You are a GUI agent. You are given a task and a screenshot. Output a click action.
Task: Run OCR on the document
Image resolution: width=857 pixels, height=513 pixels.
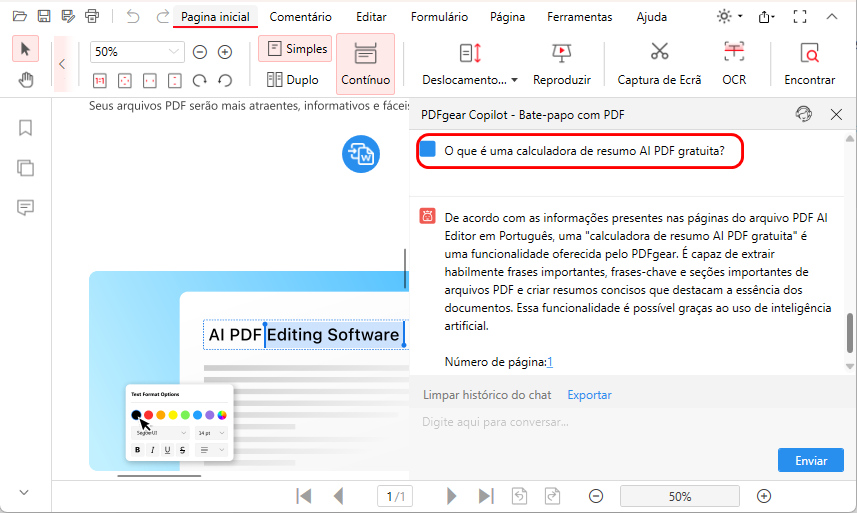pos(733,64)
